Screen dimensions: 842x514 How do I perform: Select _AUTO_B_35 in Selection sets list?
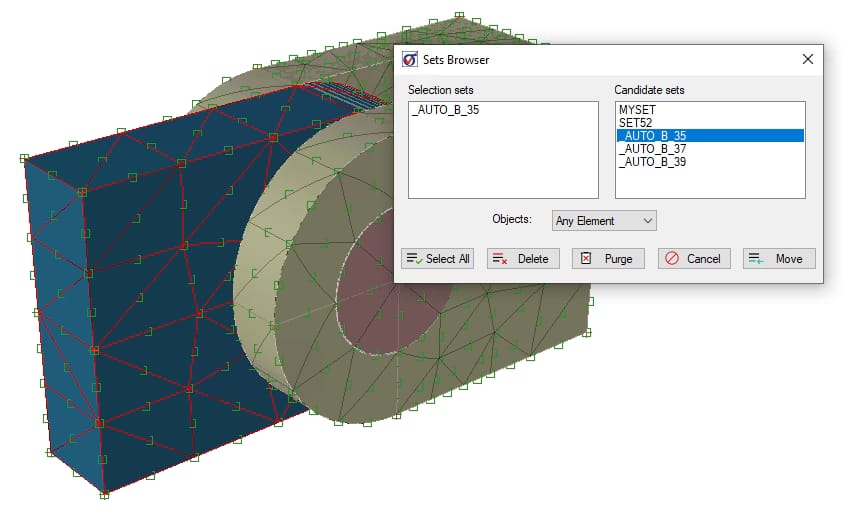click(x=445, y=110)
